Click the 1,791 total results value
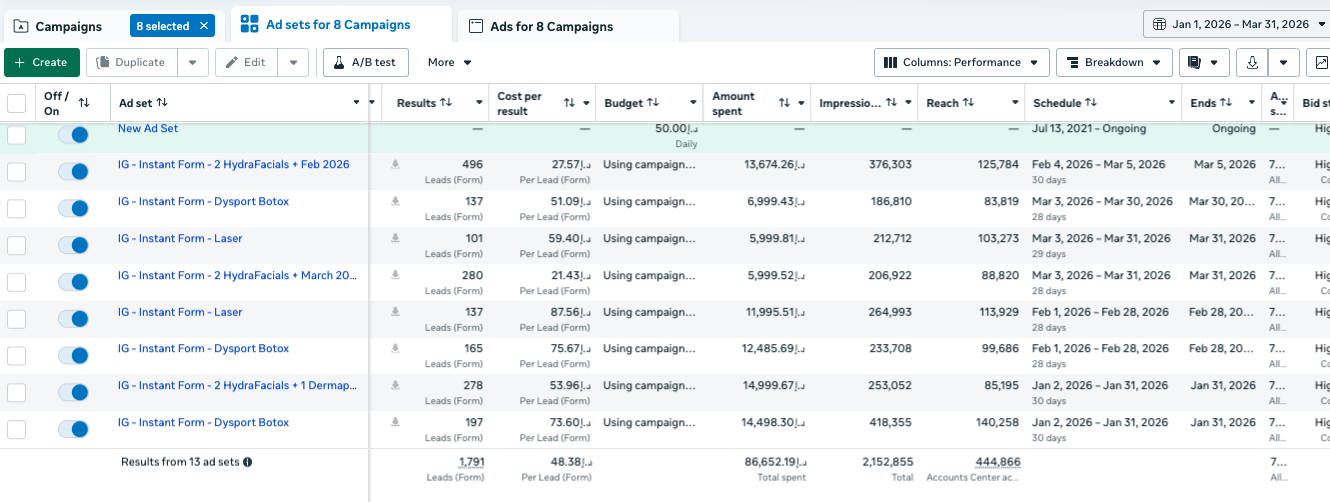This screenshot has width=1330, height=502. pyautogui.click(x=471, y=462)
